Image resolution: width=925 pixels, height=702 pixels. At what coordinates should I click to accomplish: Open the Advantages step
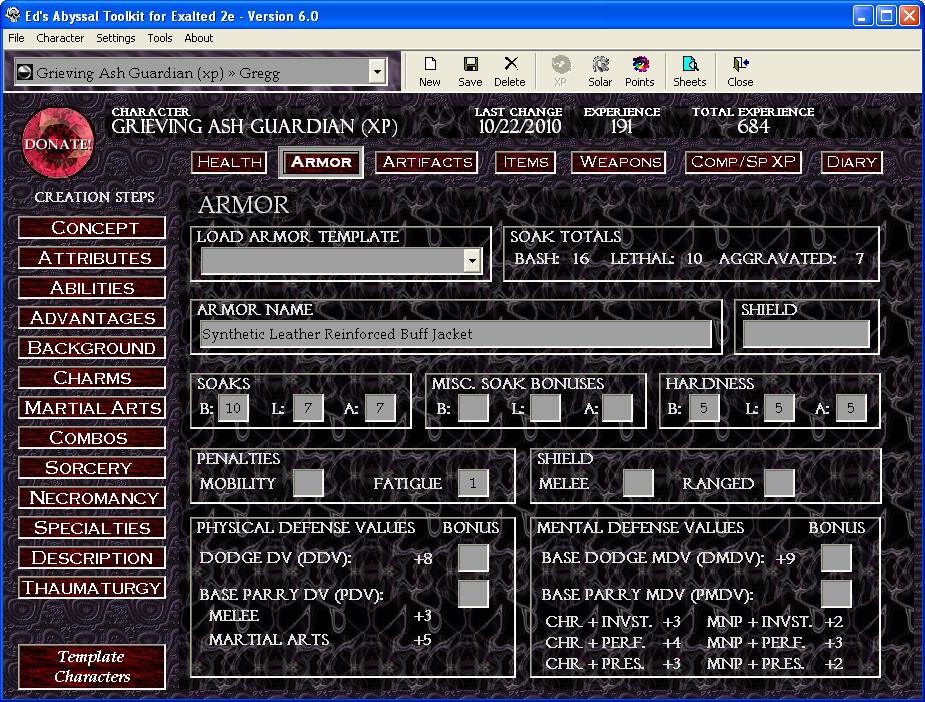click(x=92, y=318)
